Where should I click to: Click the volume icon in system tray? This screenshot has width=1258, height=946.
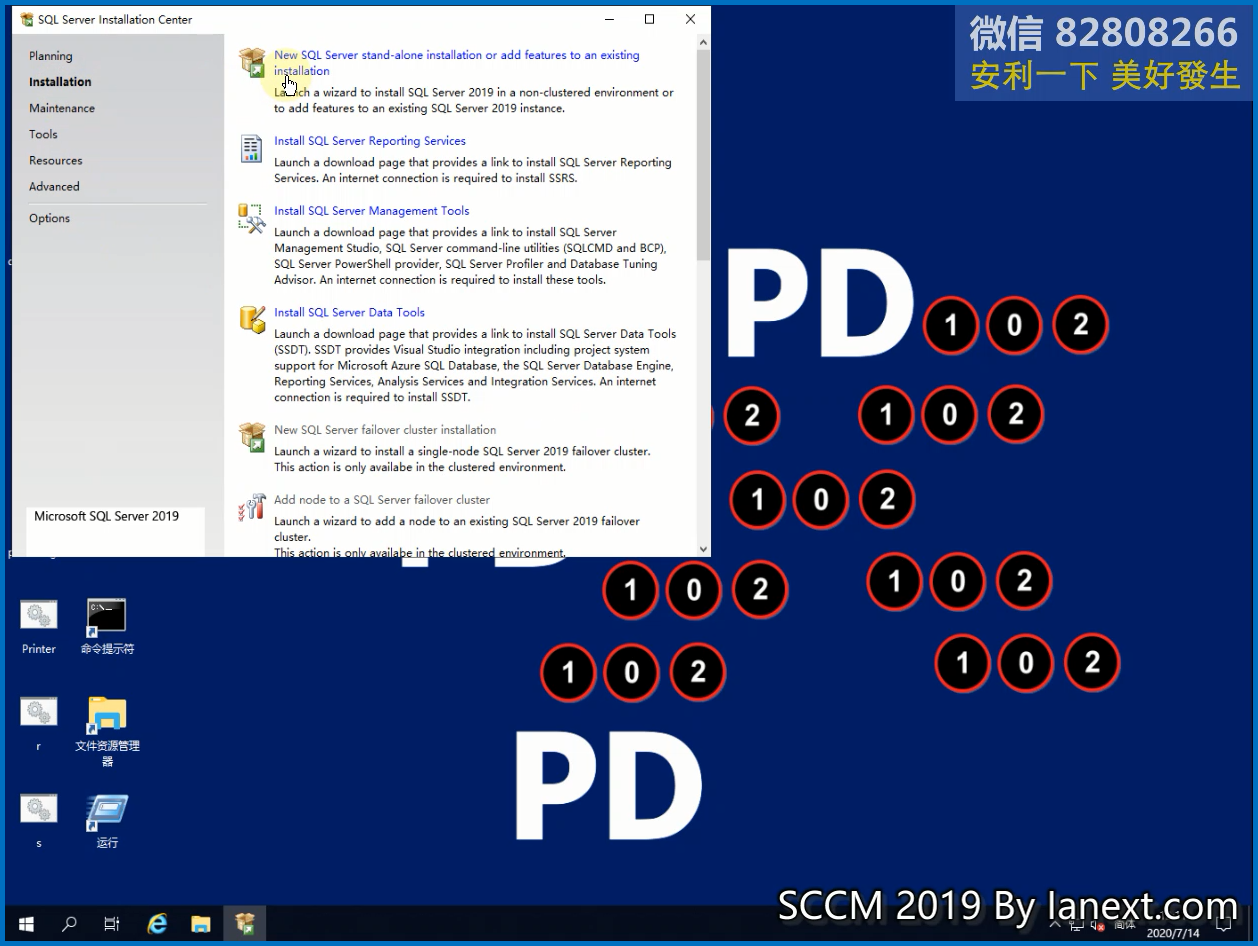[x=1097, y=925]
